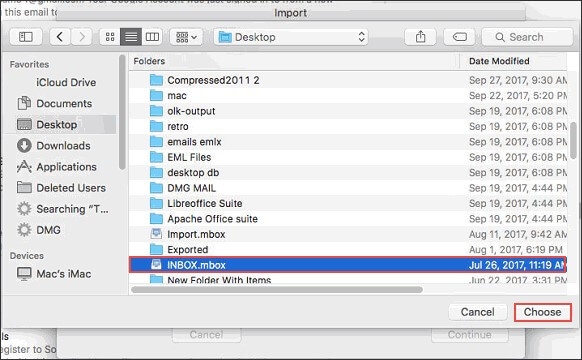Click the Compressed2011 2 folder icon
The image size is (582, 360).
coord(156,80)
